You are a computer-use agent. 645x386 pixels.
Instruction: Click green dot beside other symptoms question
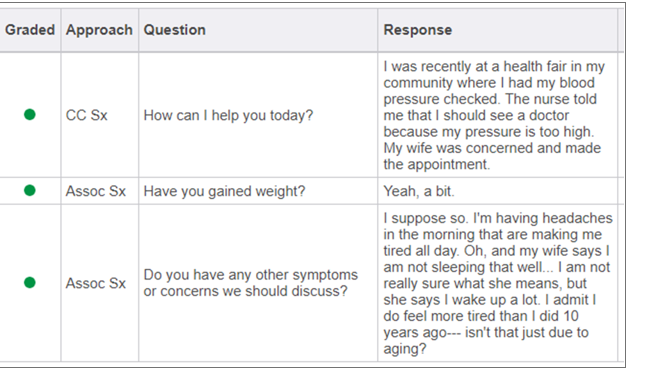point(30,283)
